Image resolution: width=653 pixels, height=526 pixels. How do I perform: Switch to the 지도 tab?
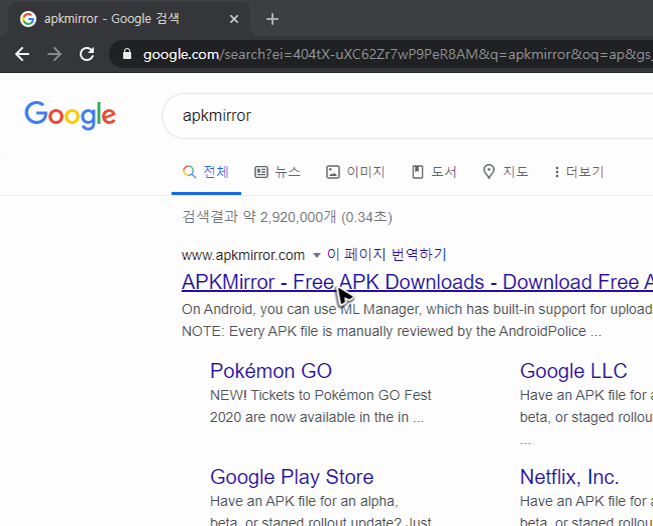point(505,172)
